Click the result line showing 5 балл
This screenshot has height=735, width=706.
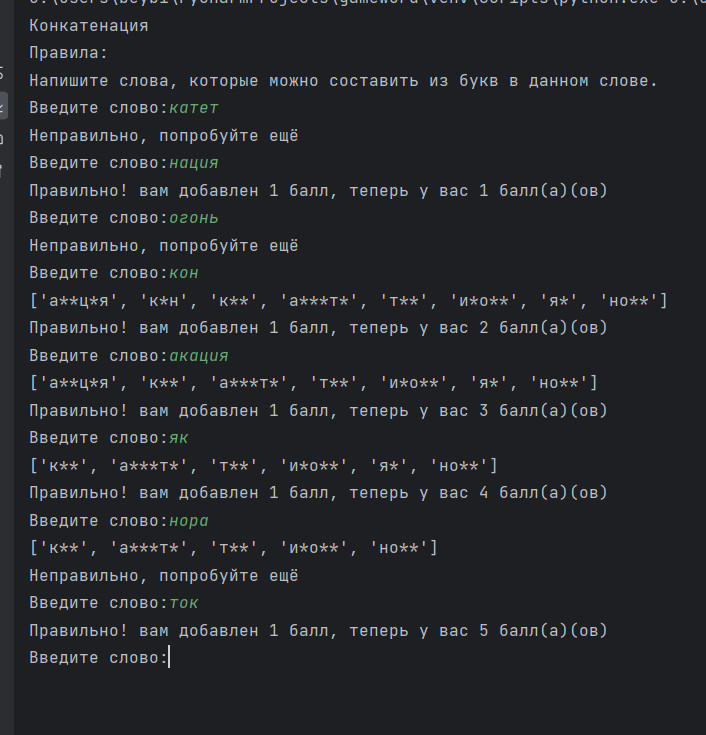coord(318,631)
